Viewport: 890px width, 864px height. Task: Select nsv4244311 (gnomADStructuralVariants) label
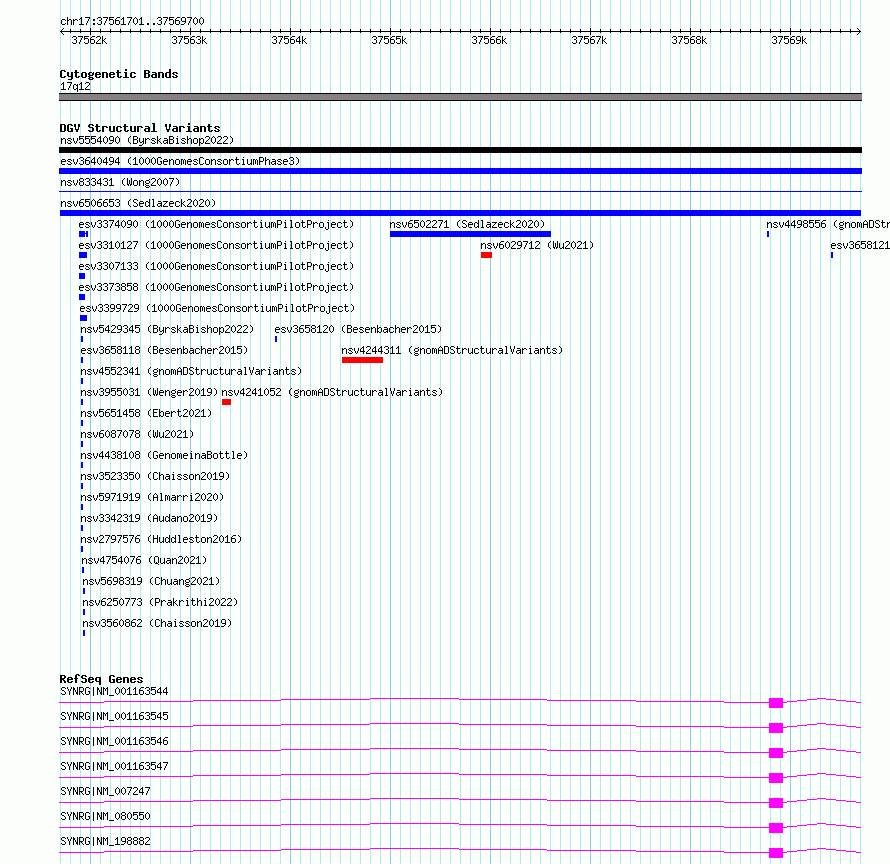(452, 350)
